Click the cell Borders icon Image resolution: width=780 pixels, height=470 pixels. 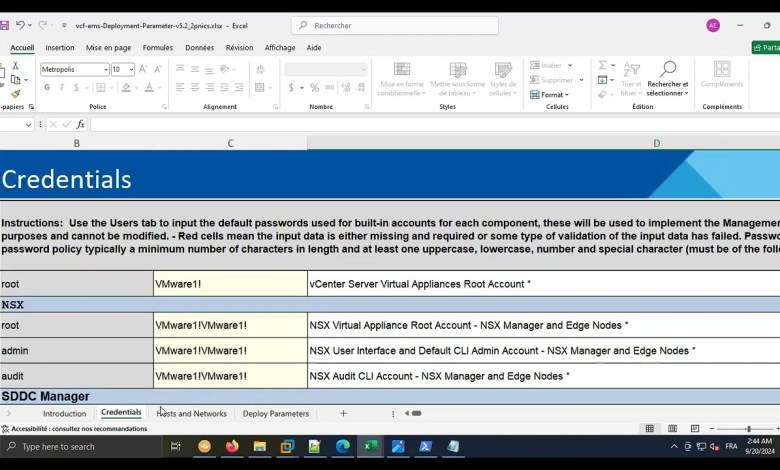101,88
